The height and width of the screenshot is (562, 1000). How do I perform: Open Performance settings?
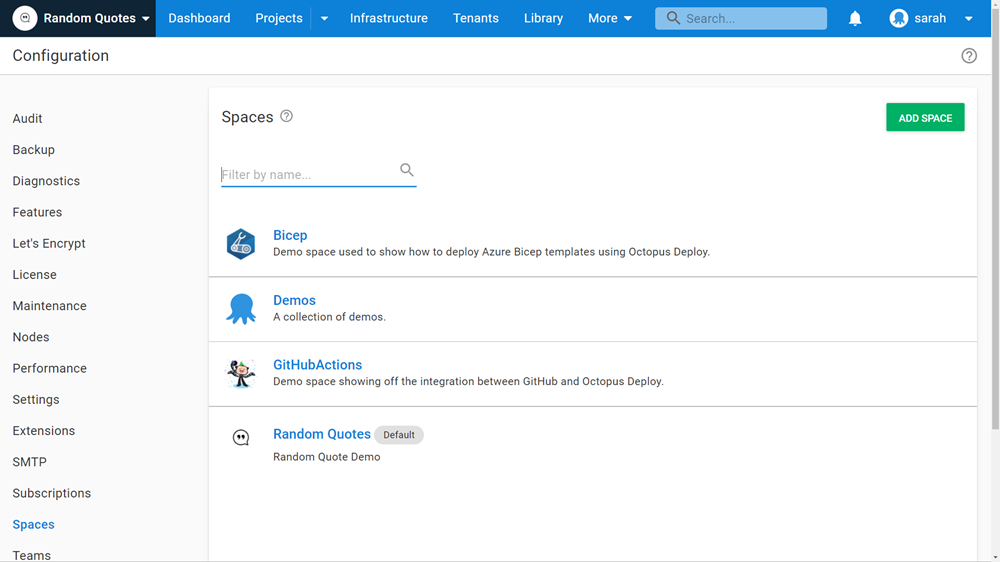(x=49, y=369)
